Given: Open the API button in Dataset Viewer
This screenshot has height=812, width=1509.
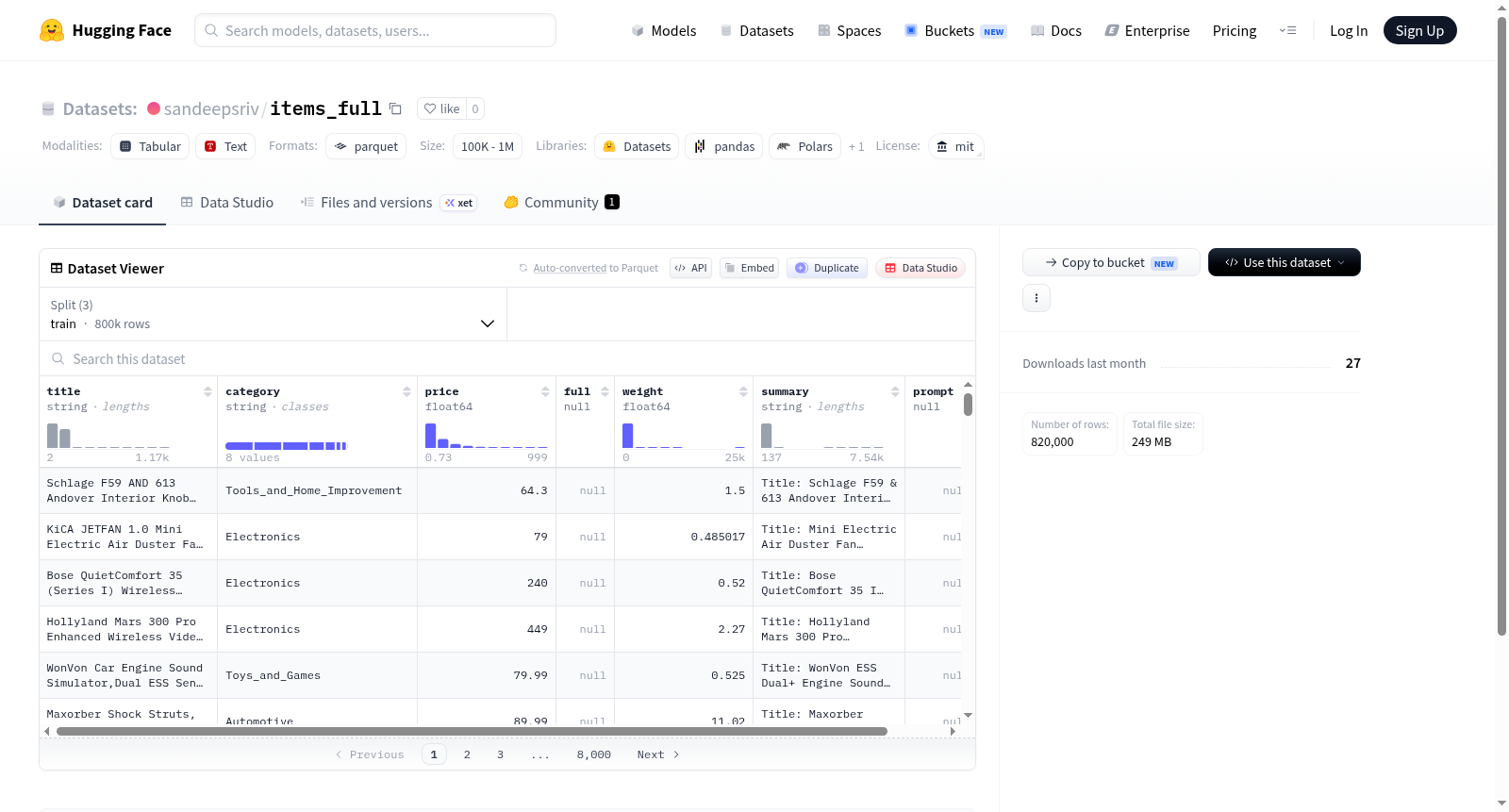Looking at the screenshot, I should point(690,268).
